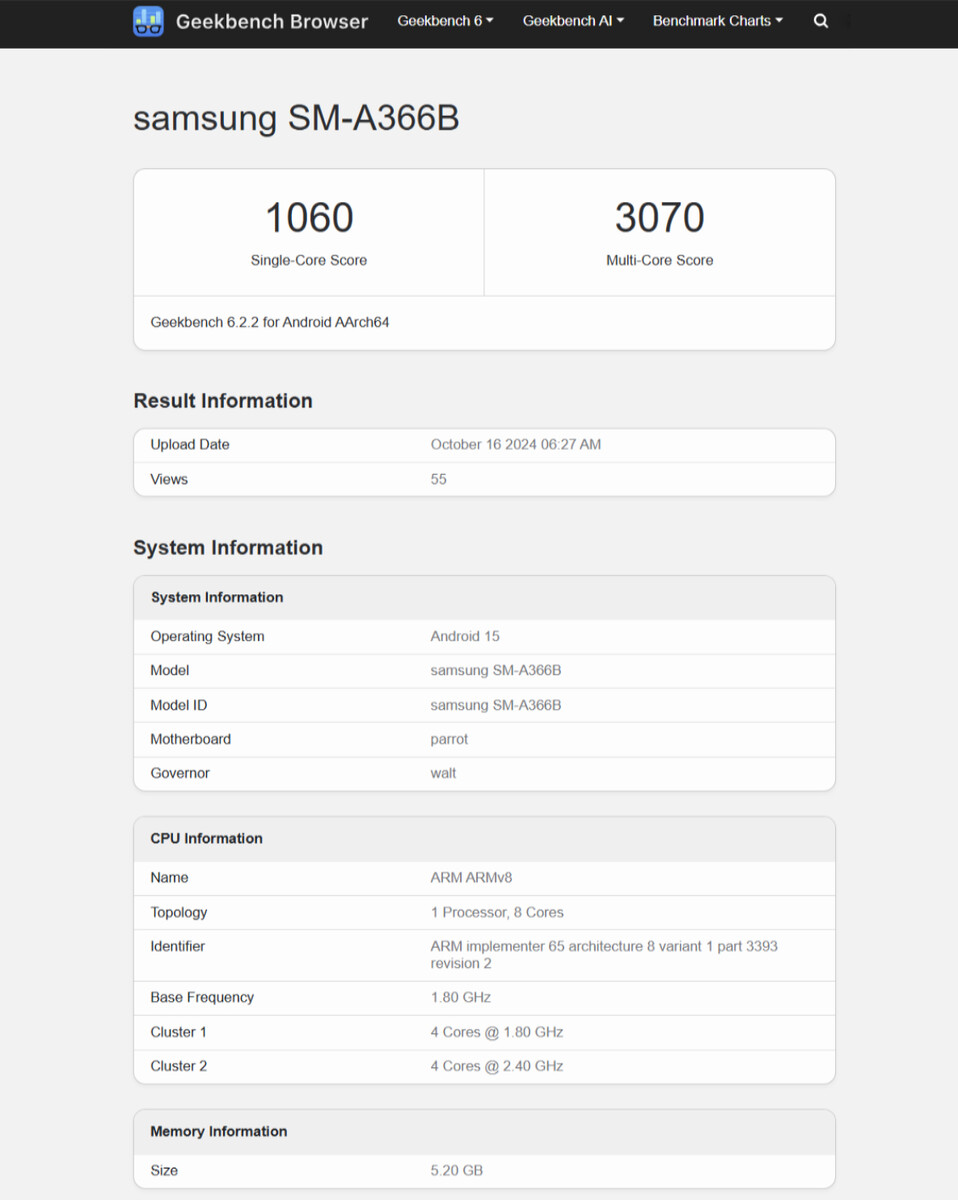Click the Geekbench logo icon
Screen dimensions: 958x1200
pos(148,21)
